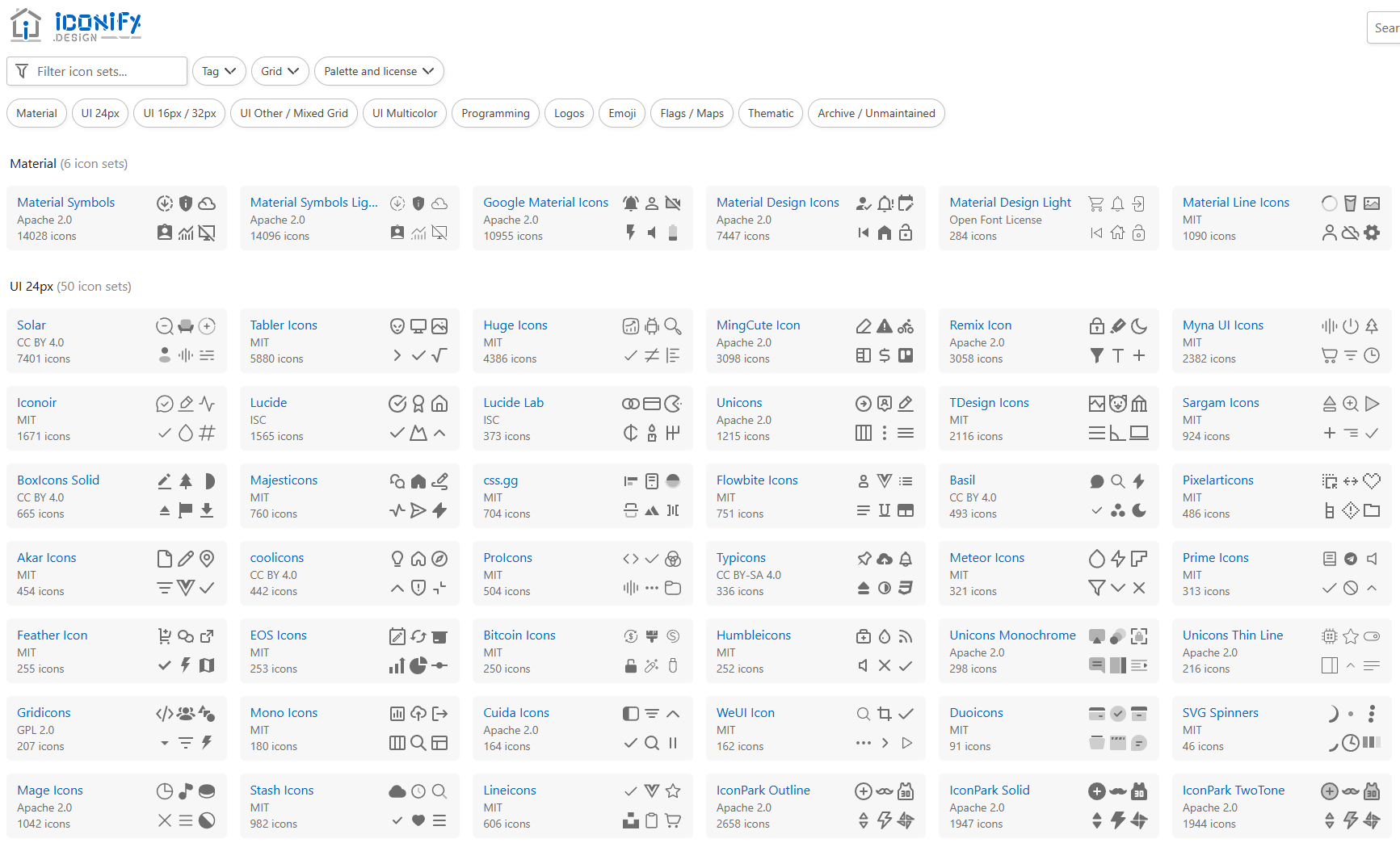Click the hash icon in Iconoir card
1400x843 pixels.
207,433
